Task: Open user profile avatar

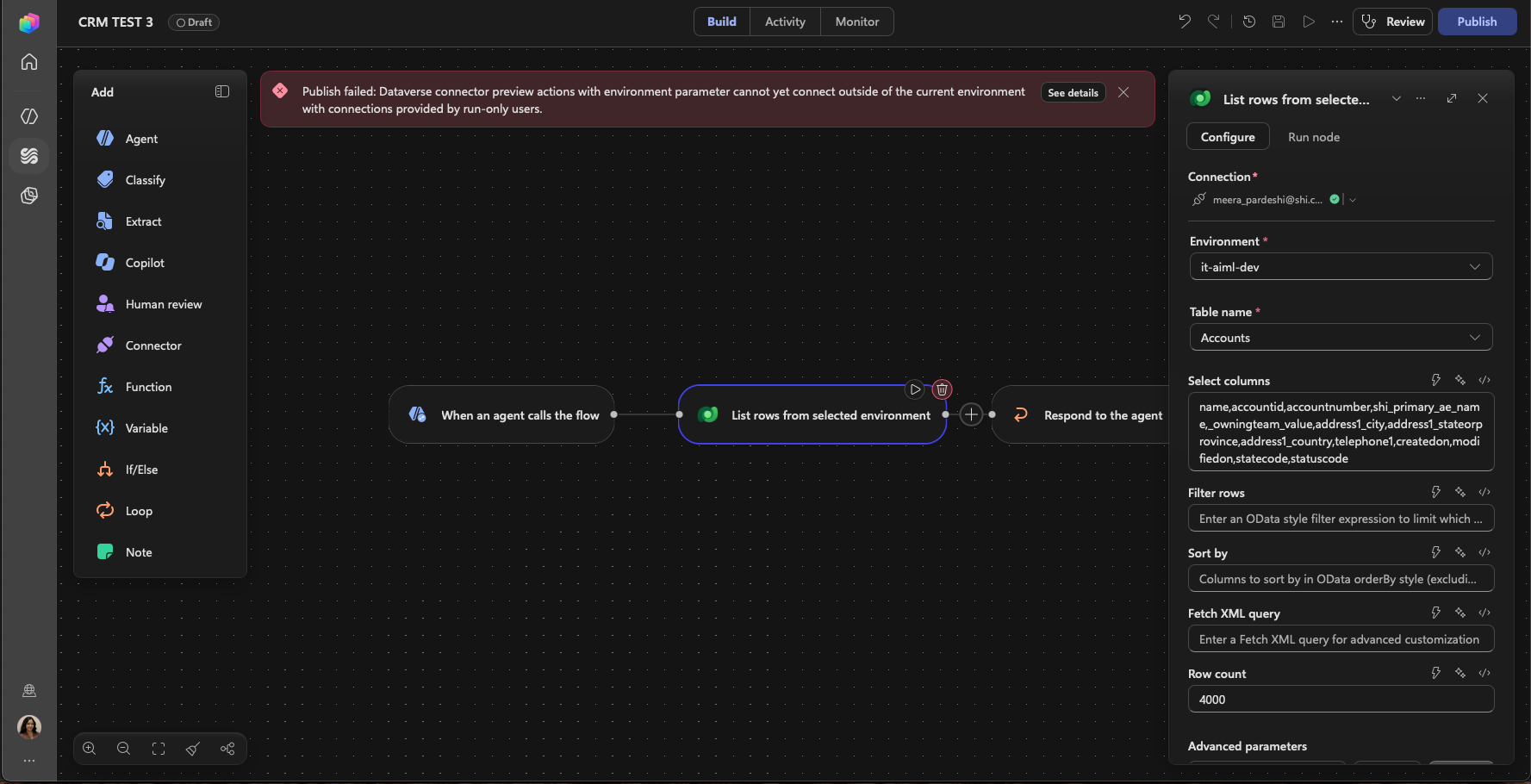Action: coord(29,727)
